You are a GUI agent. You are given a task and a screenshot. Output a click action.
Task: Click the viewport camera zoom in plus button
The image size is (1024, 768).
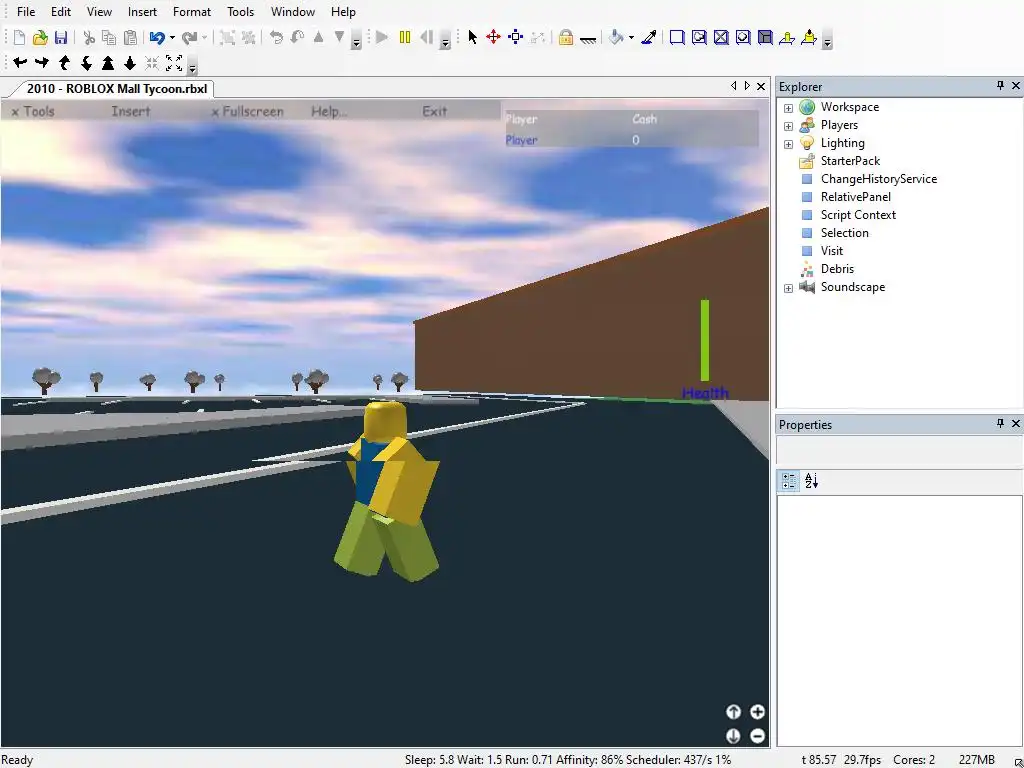pyautogui.click(x=758, y=712)
